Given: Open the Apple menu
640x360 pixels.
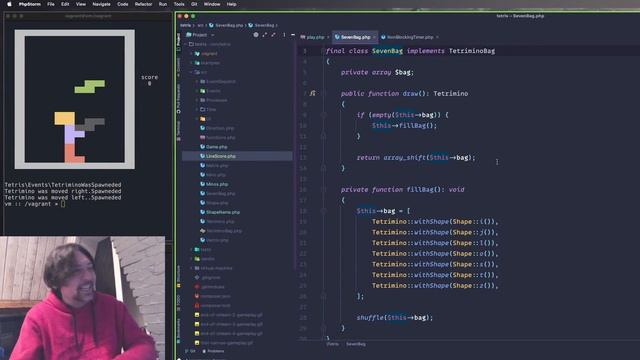Looking at the screenshot, I should (9, 4).
